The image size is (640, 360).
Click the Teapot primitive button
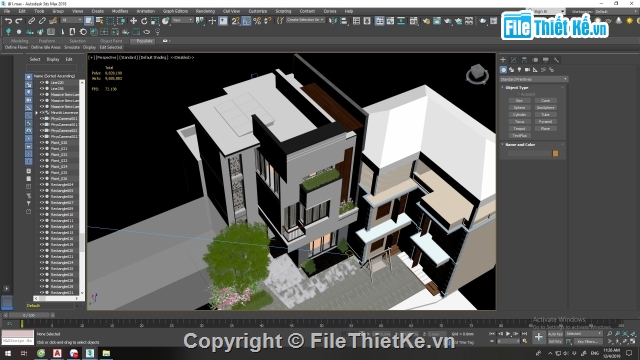tap(519, 129)
